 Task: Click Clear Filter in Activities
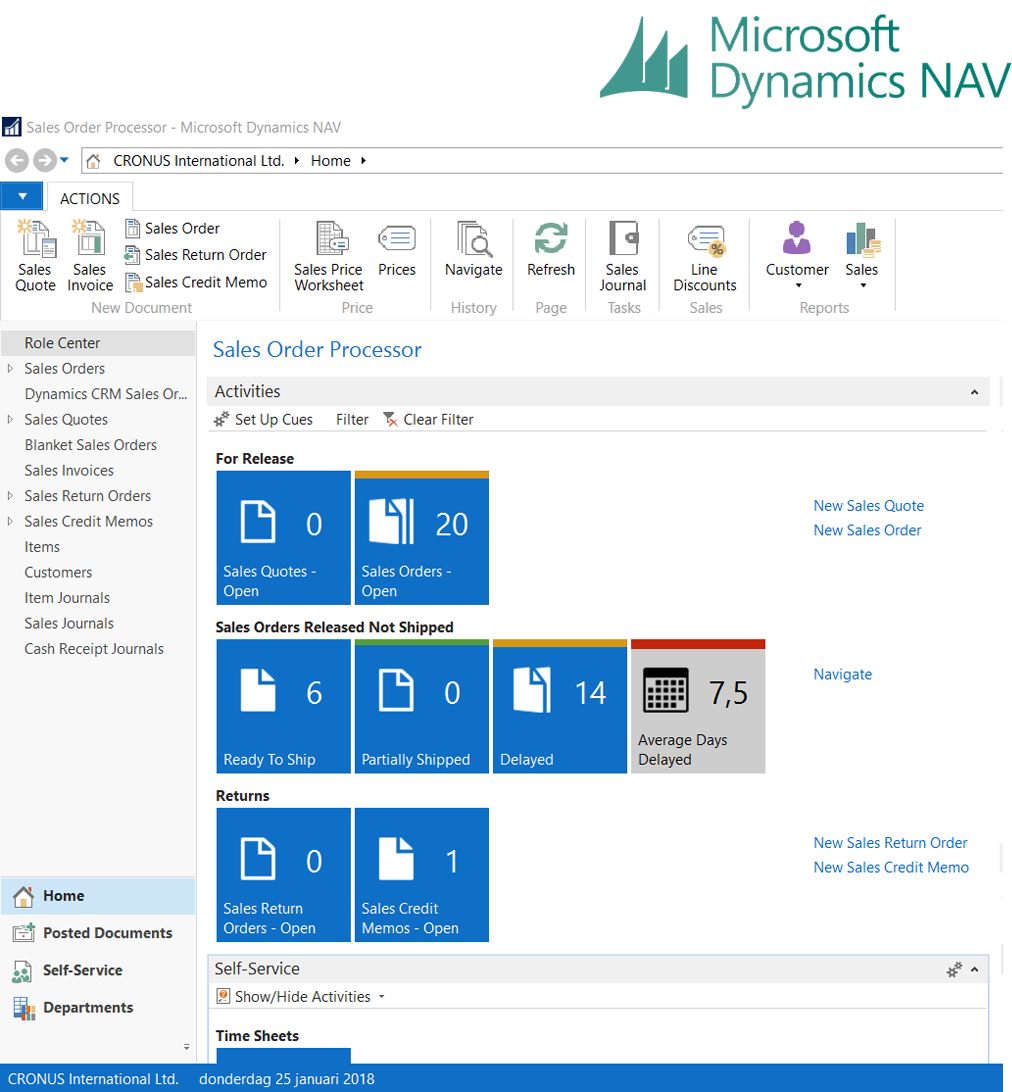point(428,419)
